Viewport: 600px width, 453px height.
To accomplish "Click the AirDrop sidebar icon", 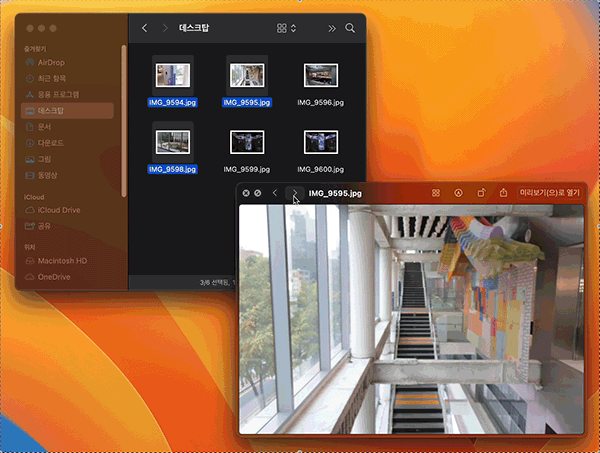I will tap(30, 62).
